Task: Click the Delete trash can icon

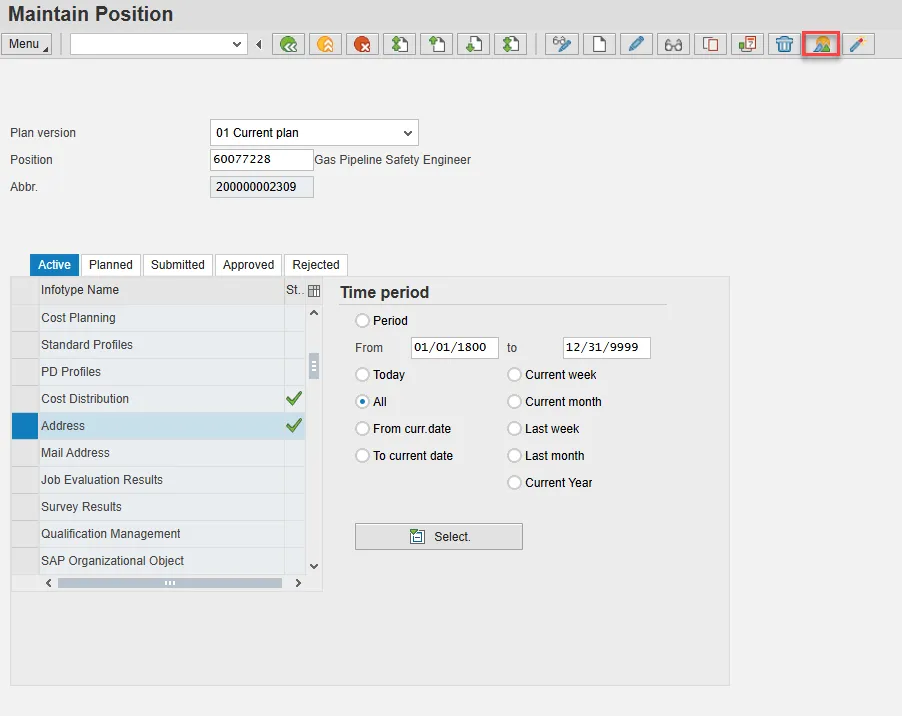Action: tap(785, 44)
